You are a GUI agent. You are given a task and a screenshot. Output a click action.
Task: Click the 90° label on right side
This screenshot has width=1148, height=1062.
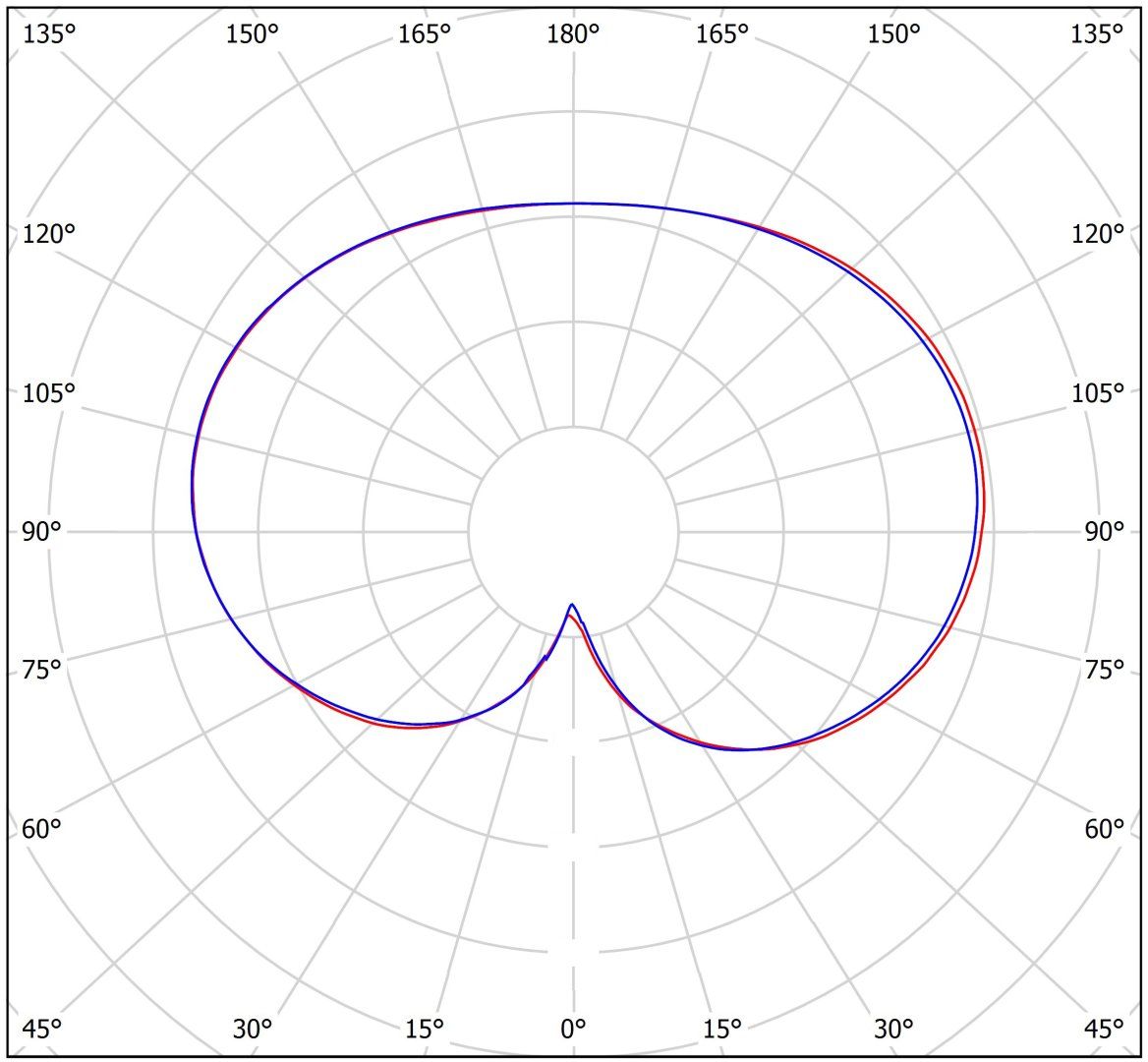point(1105,532)
